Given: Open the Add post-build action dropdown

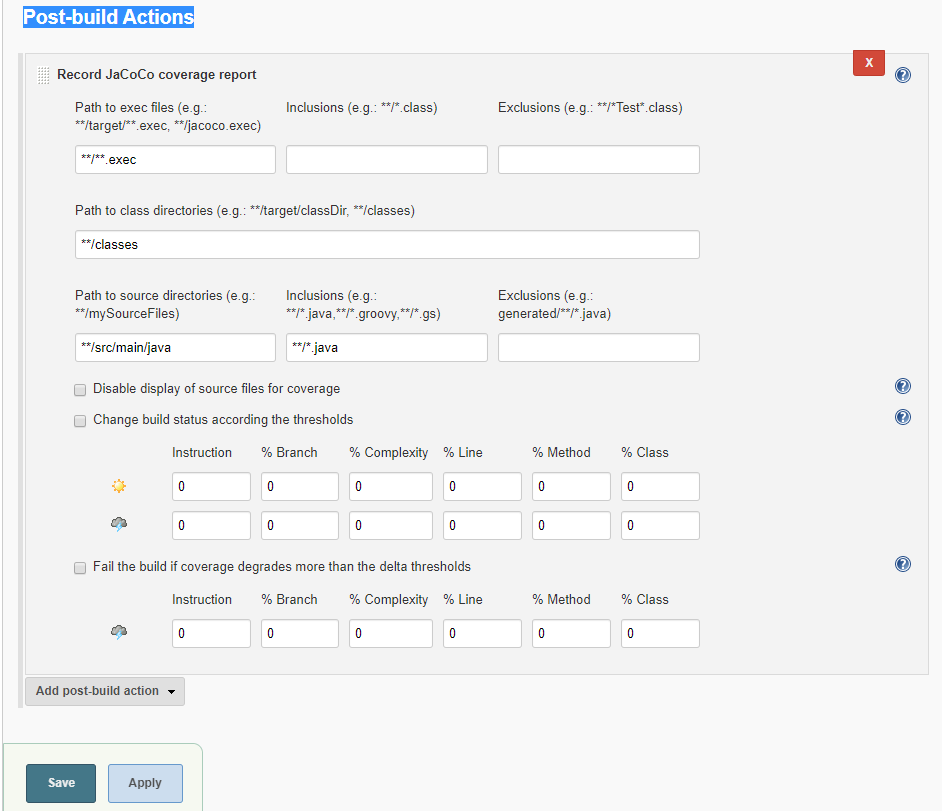Looking at the screenshot, I should 105,691.
